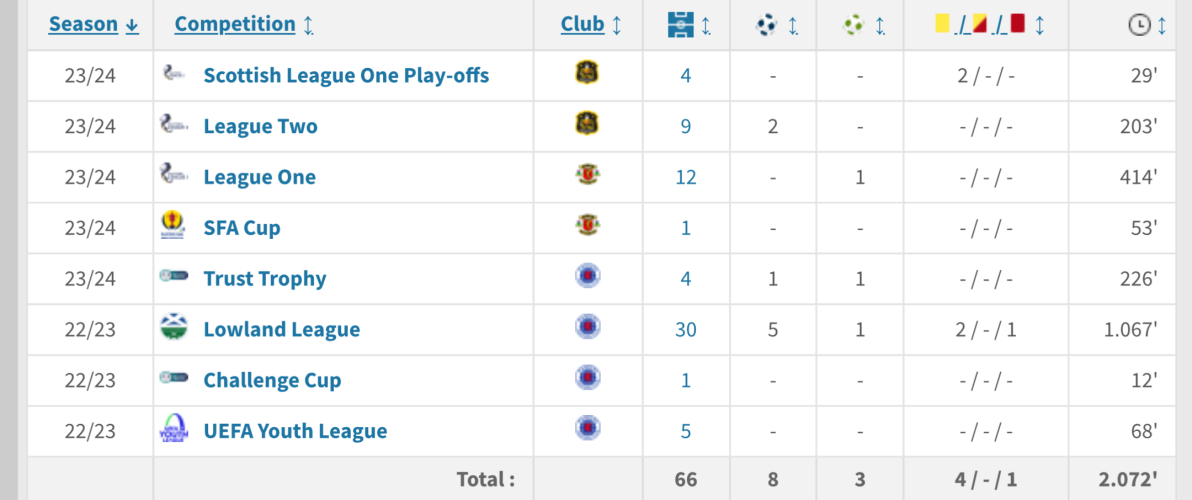
Task: Sort by assists green ball icon
Action: tap(853, 26)
